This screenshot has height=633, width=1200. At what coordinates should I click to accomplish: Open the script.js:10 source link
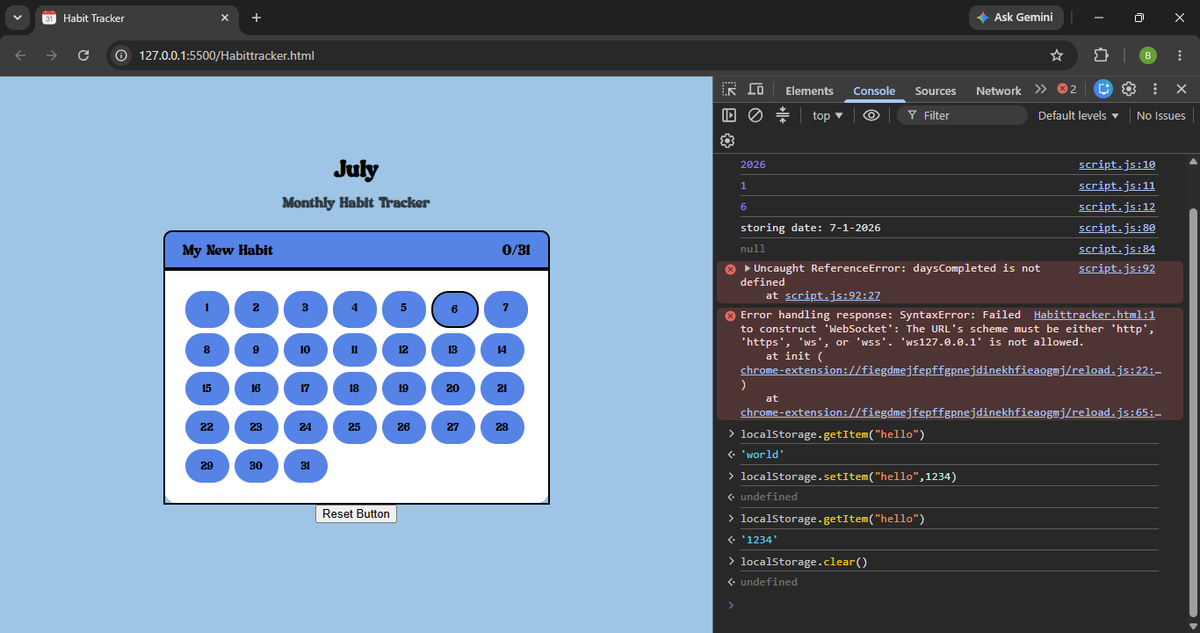coord(1117,164)
